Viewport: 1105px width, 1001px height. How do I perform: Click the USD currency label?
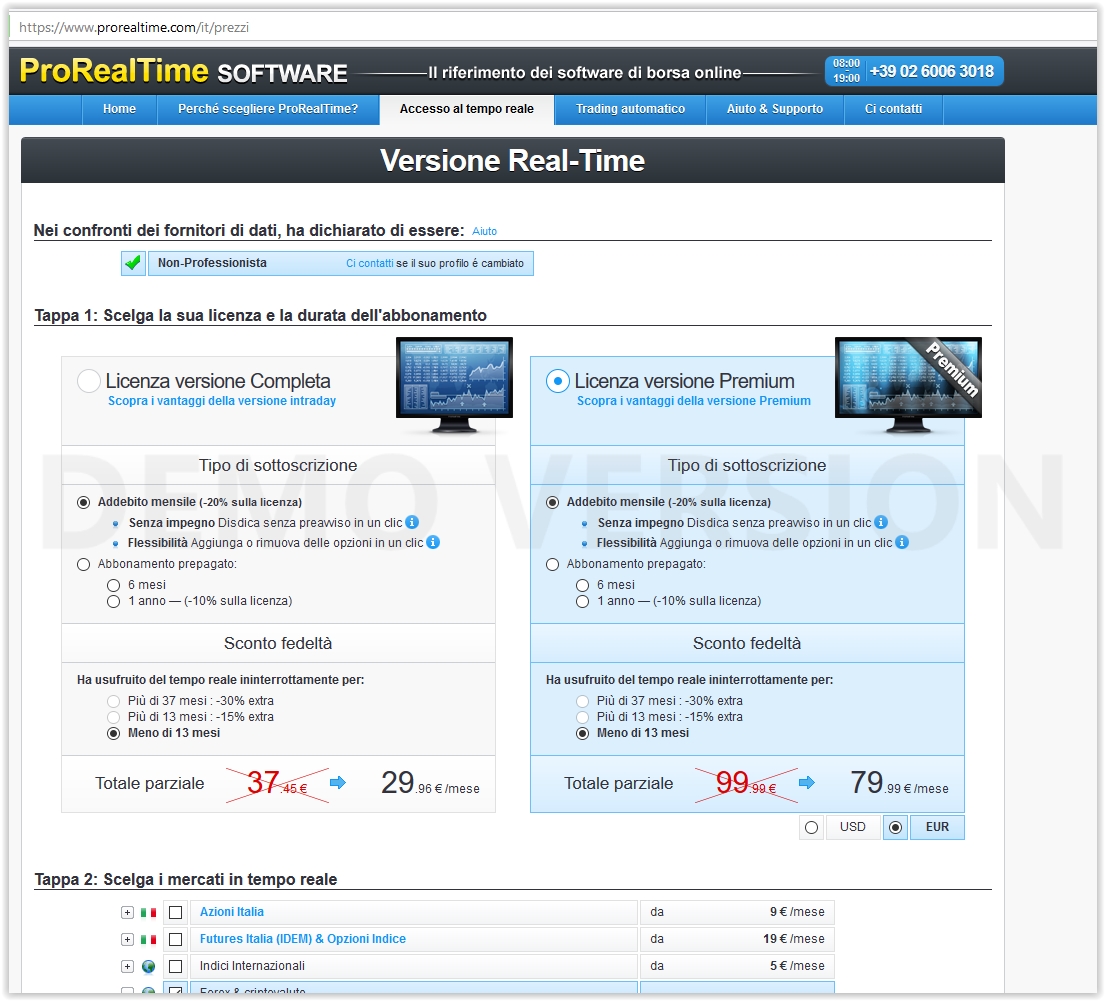tap(852, 827)
